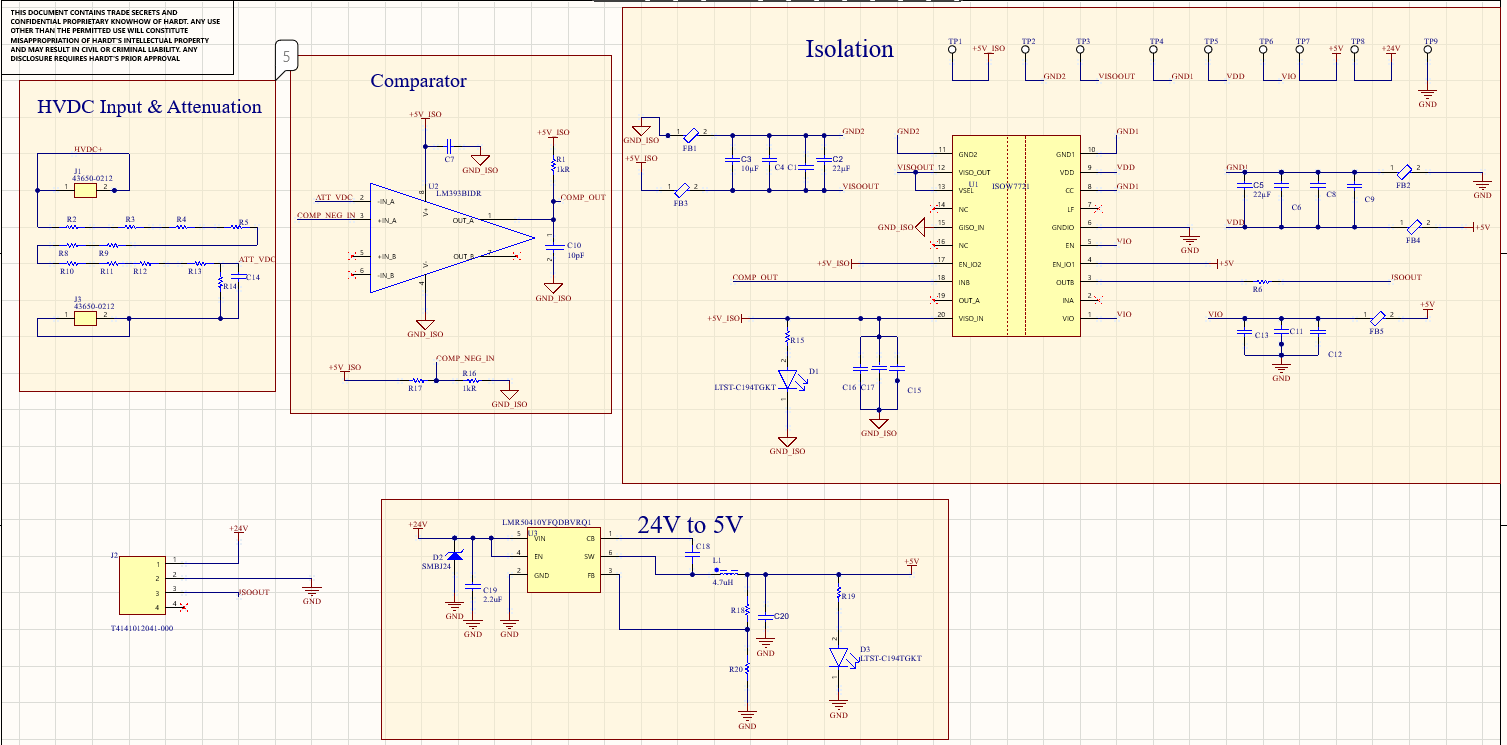This screenshot has width=1507, height=745.
Task: Select connector J3 43650-0212 symbol
Action: coord(84,318)
